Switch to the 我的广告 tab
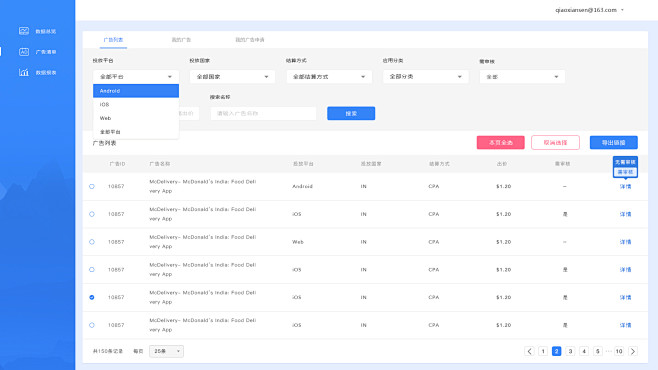658x370 pixels. (x=181, y=40)
